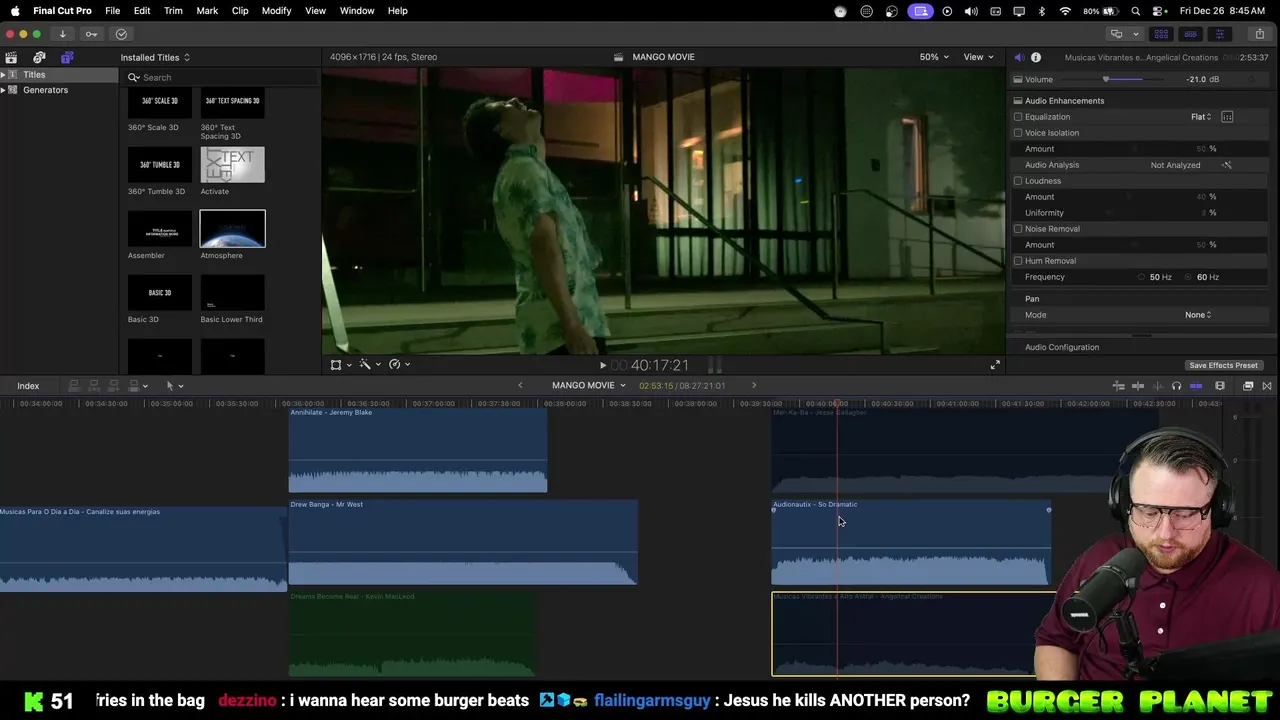Open the Edit menu
This screenshot has width=1280, height=720.
(x=142, y=11)
